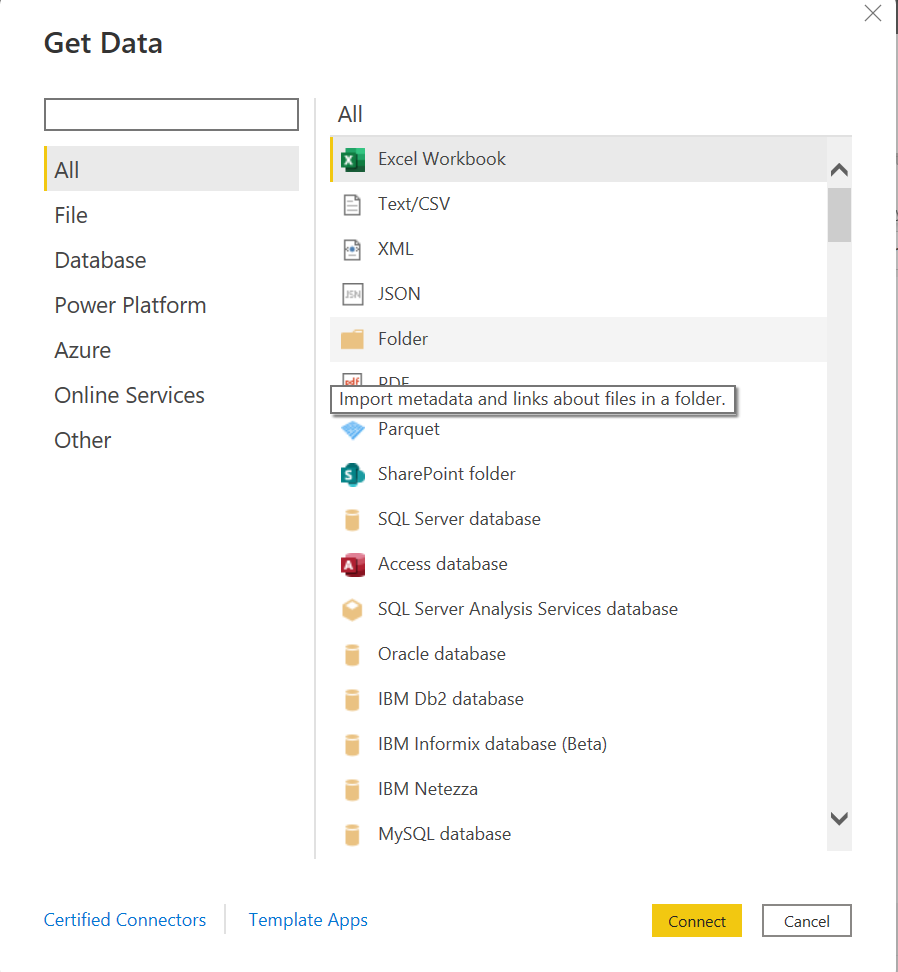Select the SQL Server database connector
Screen dimensions: 898x972
tap(459, 519)
